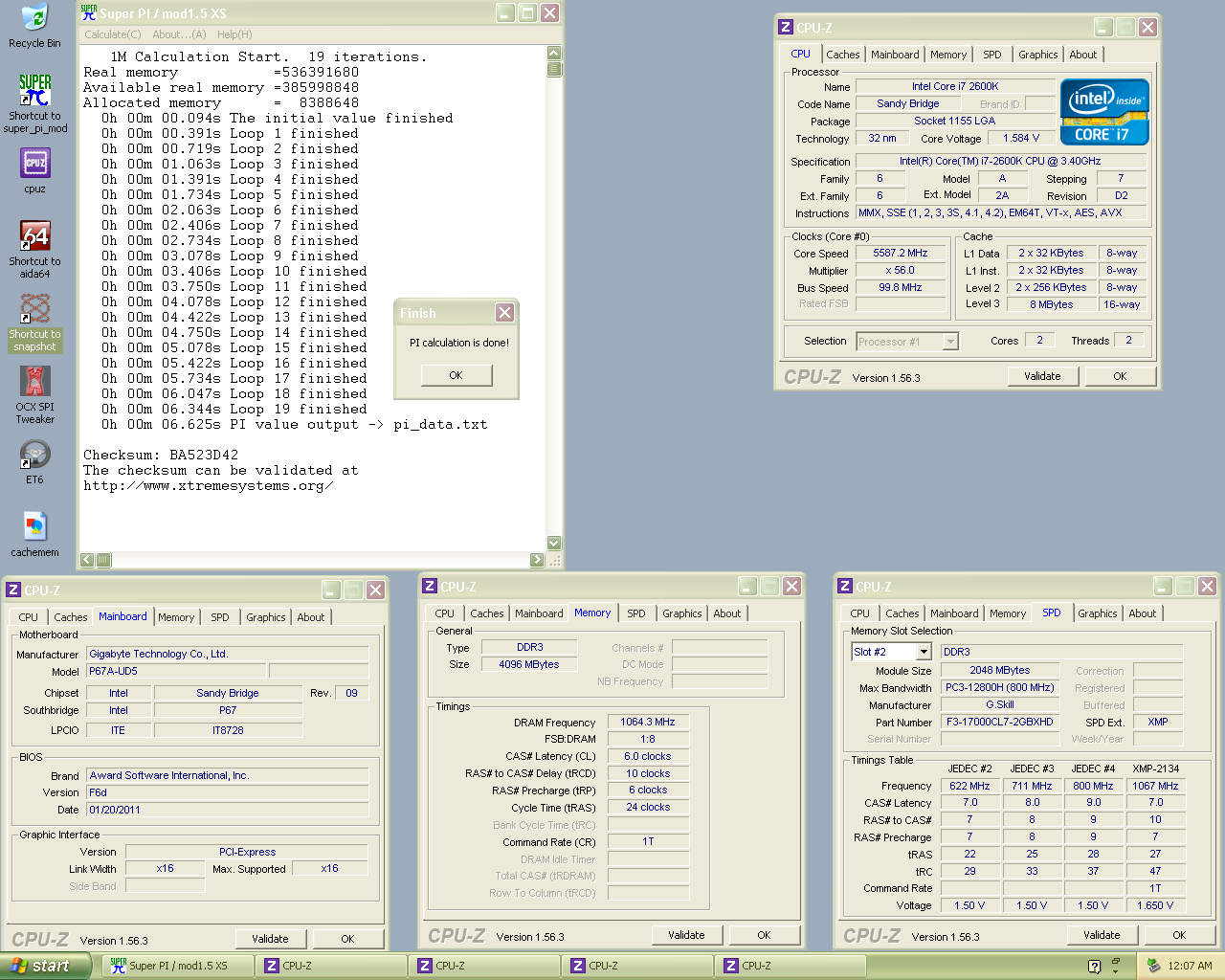The width and height of the screenshot is (1225, 980).
Task: Click Validate in the SPD CPU-Z window
Action: click(1102, 935)
